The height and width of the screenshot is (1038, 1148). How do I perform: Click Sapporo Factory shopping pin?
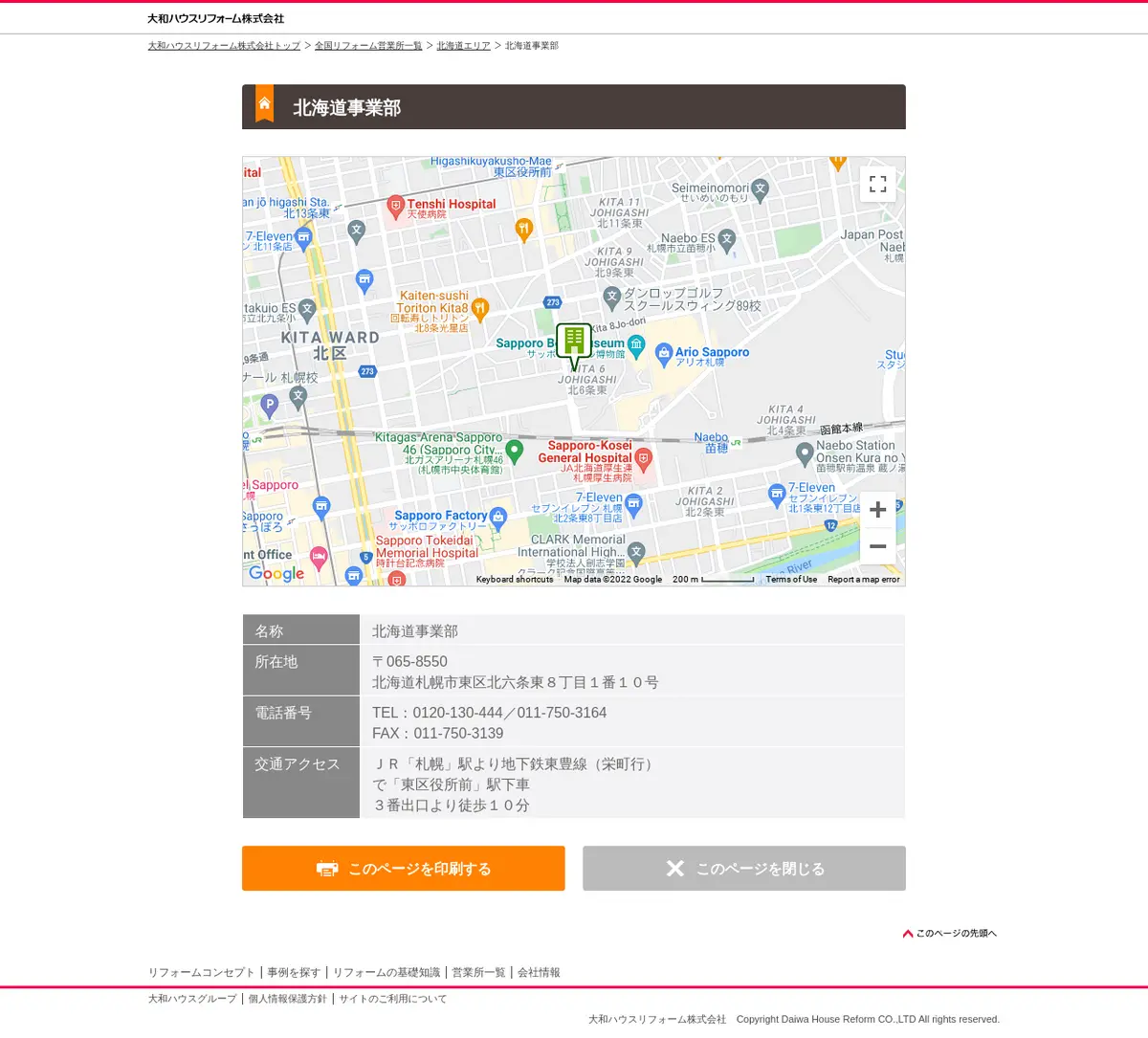click(x=497, y=519)
